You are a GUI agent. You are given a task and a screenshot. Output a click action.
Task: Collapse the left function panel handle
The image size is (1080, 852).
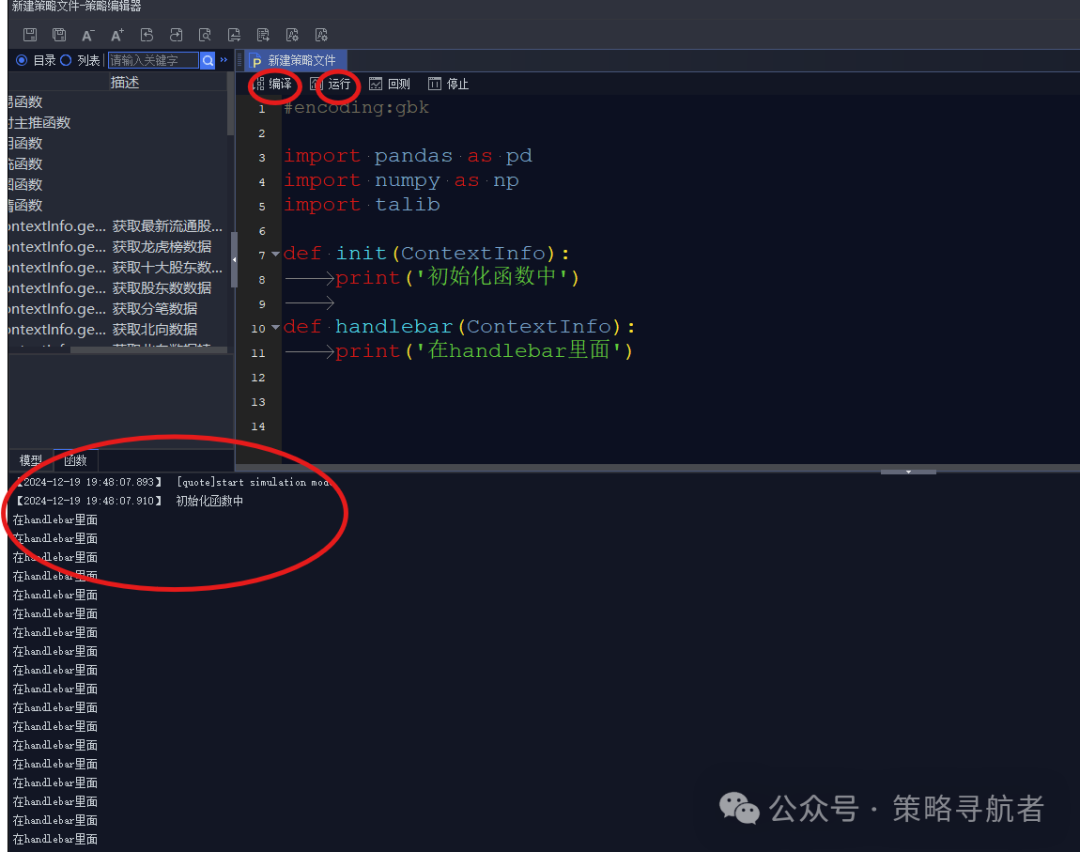(234, 260)
